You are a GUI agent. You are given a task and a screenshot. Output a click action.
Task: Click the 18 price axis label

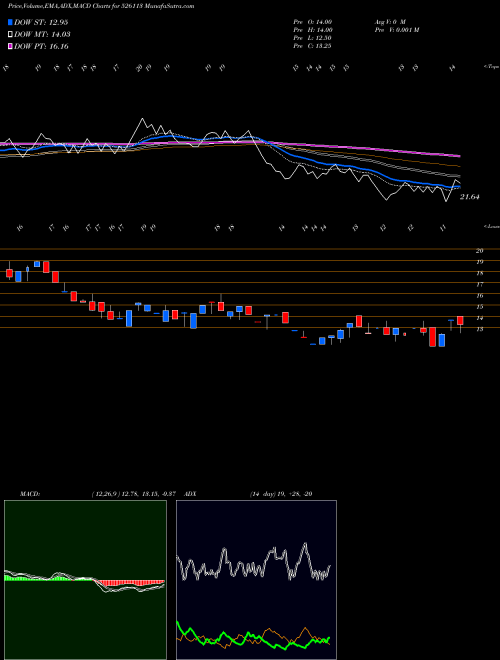click(479, 273)
